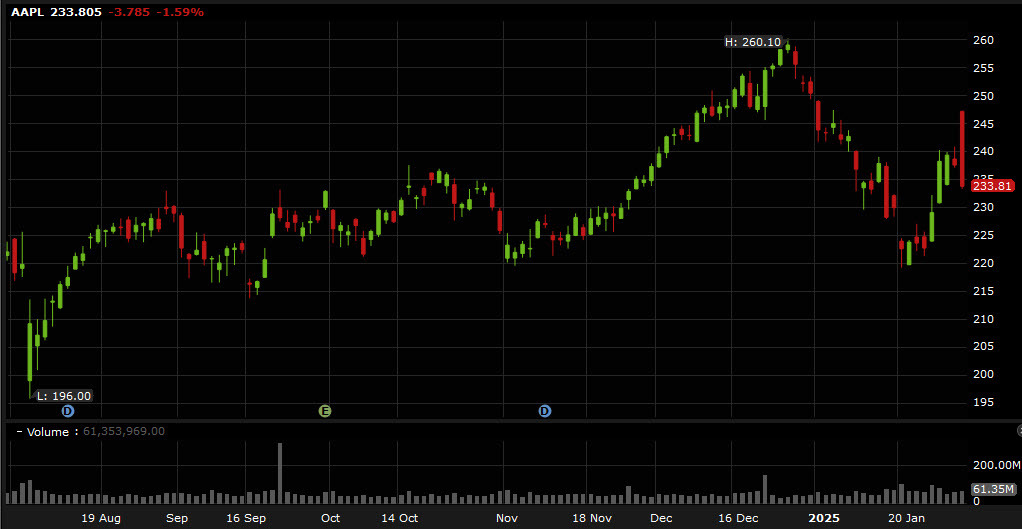Click the AAPL ticker symbol

point(28,12)
